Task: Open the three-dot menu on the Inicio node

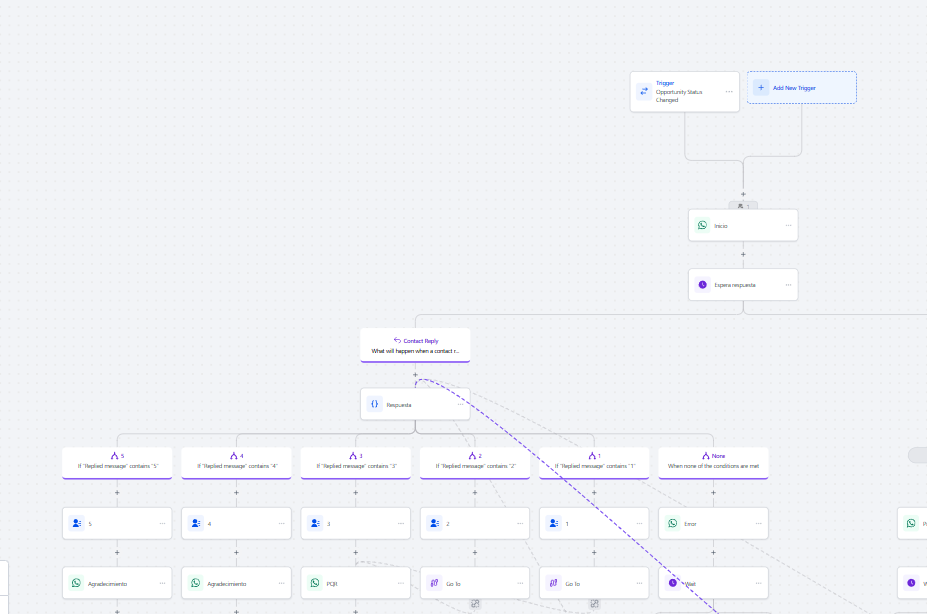Action: click(788, 225)
